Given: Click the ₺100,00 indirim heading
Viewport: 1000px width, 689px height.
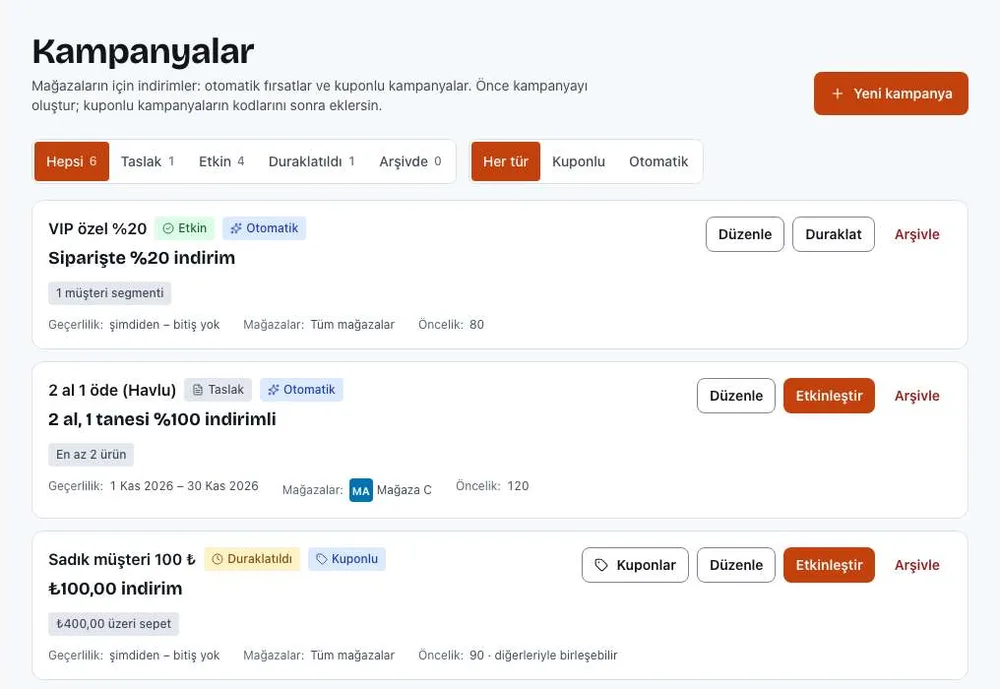Looking at the screenshot, I should click(115, 588).
